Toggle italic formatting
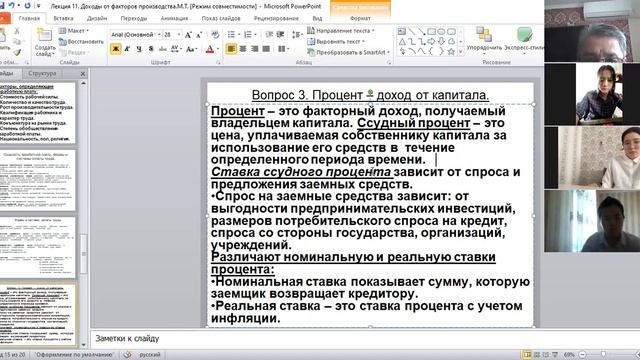Image resolution: width=640 pixels, height=360 pixels. (x=127, y=49)
